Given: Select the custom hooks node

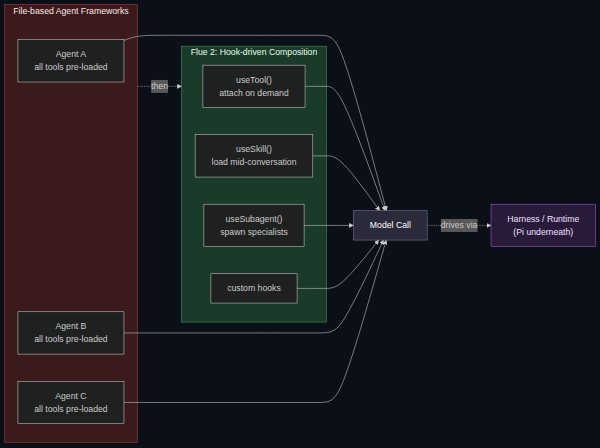Looking at the screenshot, I should [x=254, y=288].
